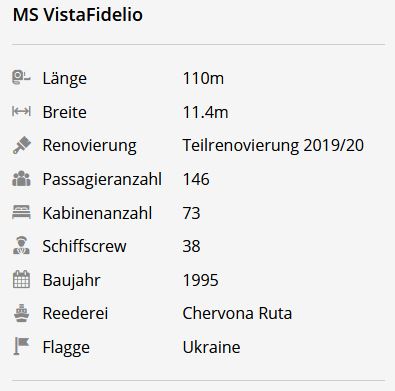Click the Ukraine flag value

(211, 347)
